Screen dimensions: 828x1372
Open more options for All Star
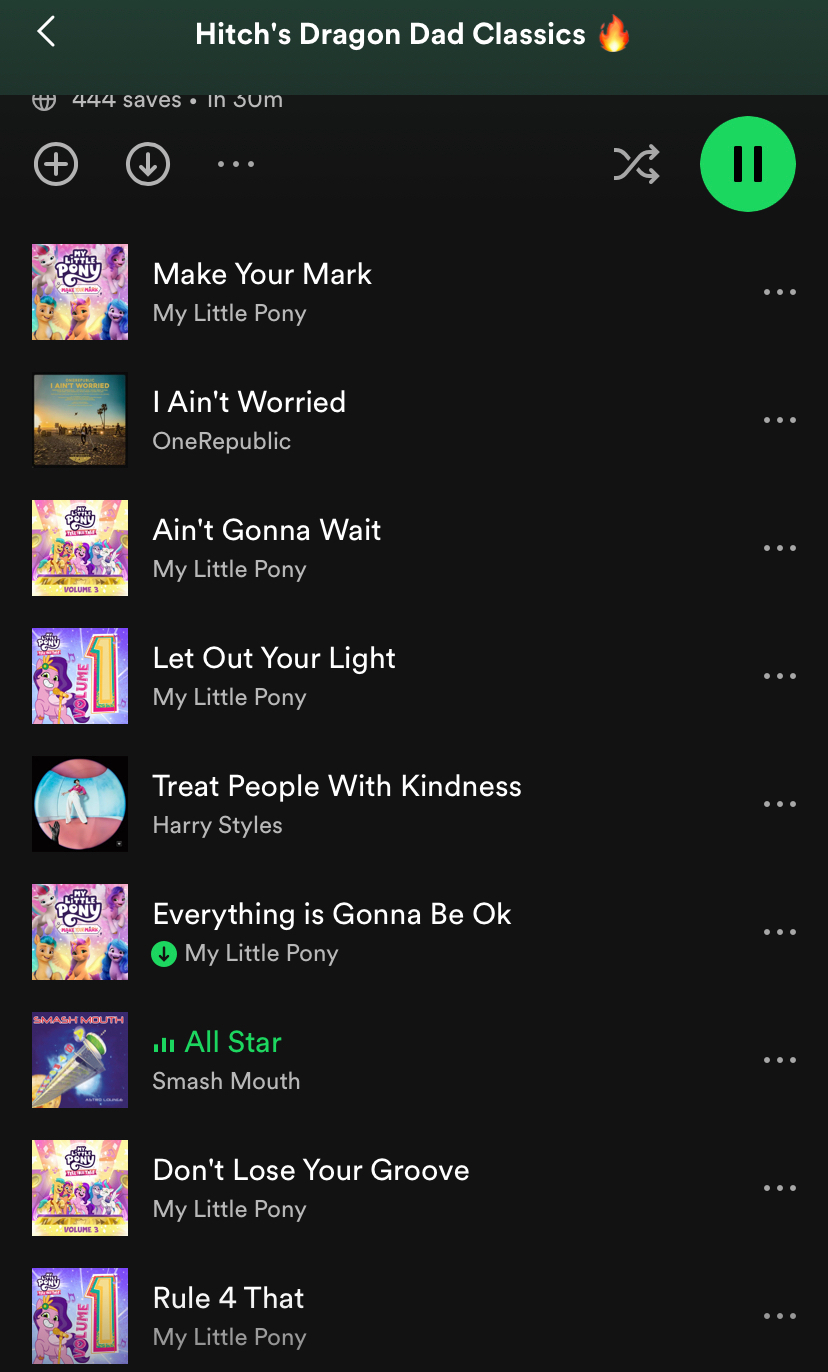[780, 1060]
